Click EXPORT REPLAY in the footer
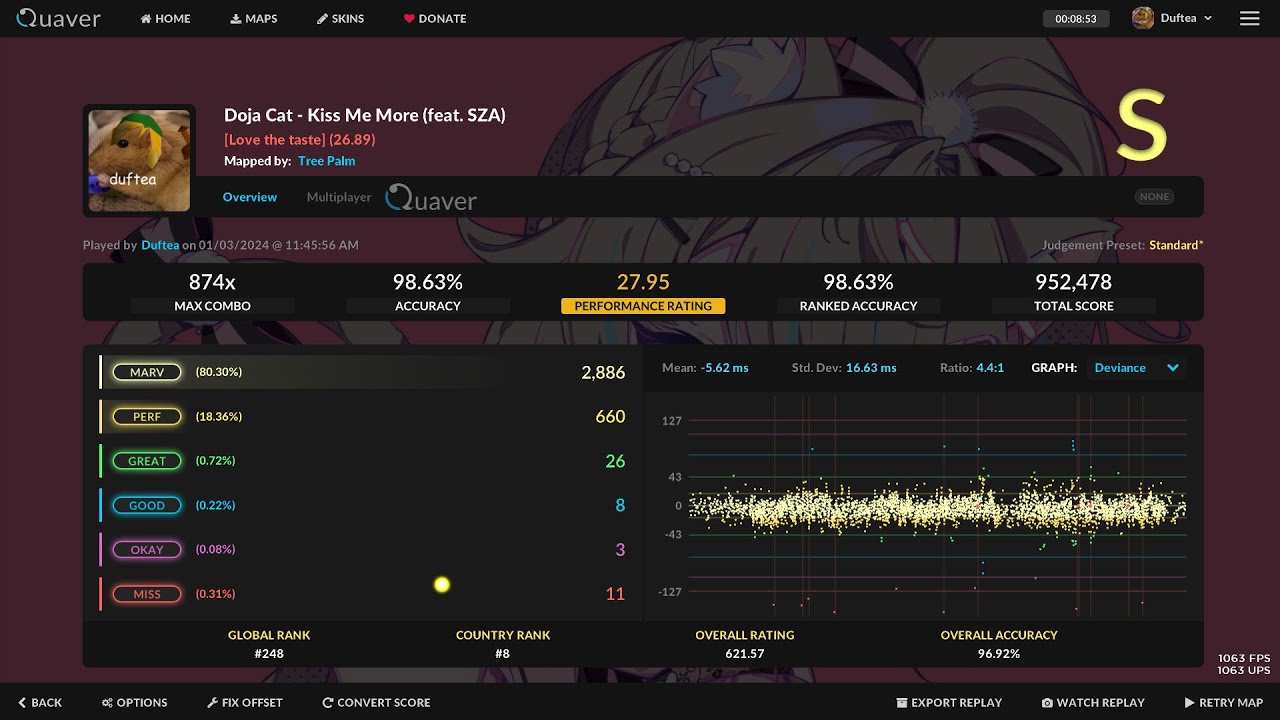Screen dimensions: 1280x720 click(x=949, y=703)
